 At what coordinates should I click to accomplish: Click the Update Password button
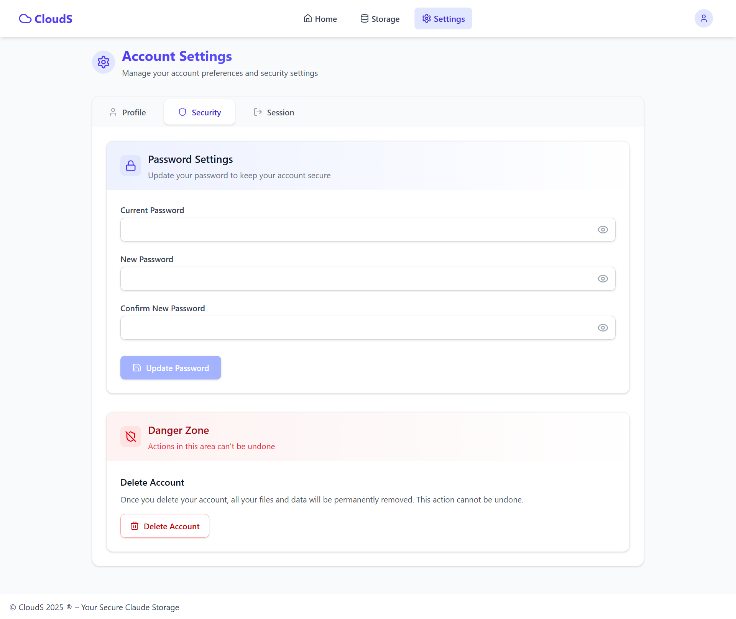pos(170,368)
